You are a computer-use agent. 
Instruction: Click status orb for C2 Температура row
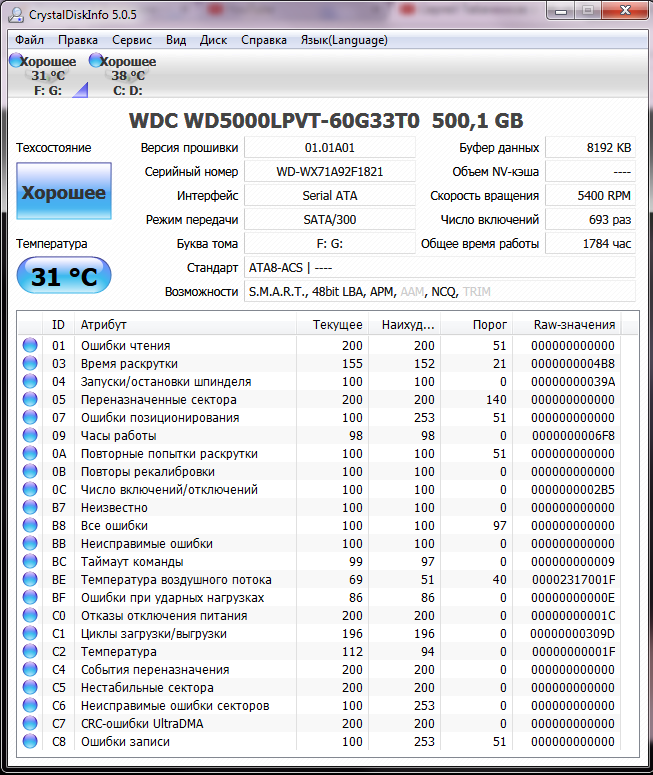coord(30,651)
